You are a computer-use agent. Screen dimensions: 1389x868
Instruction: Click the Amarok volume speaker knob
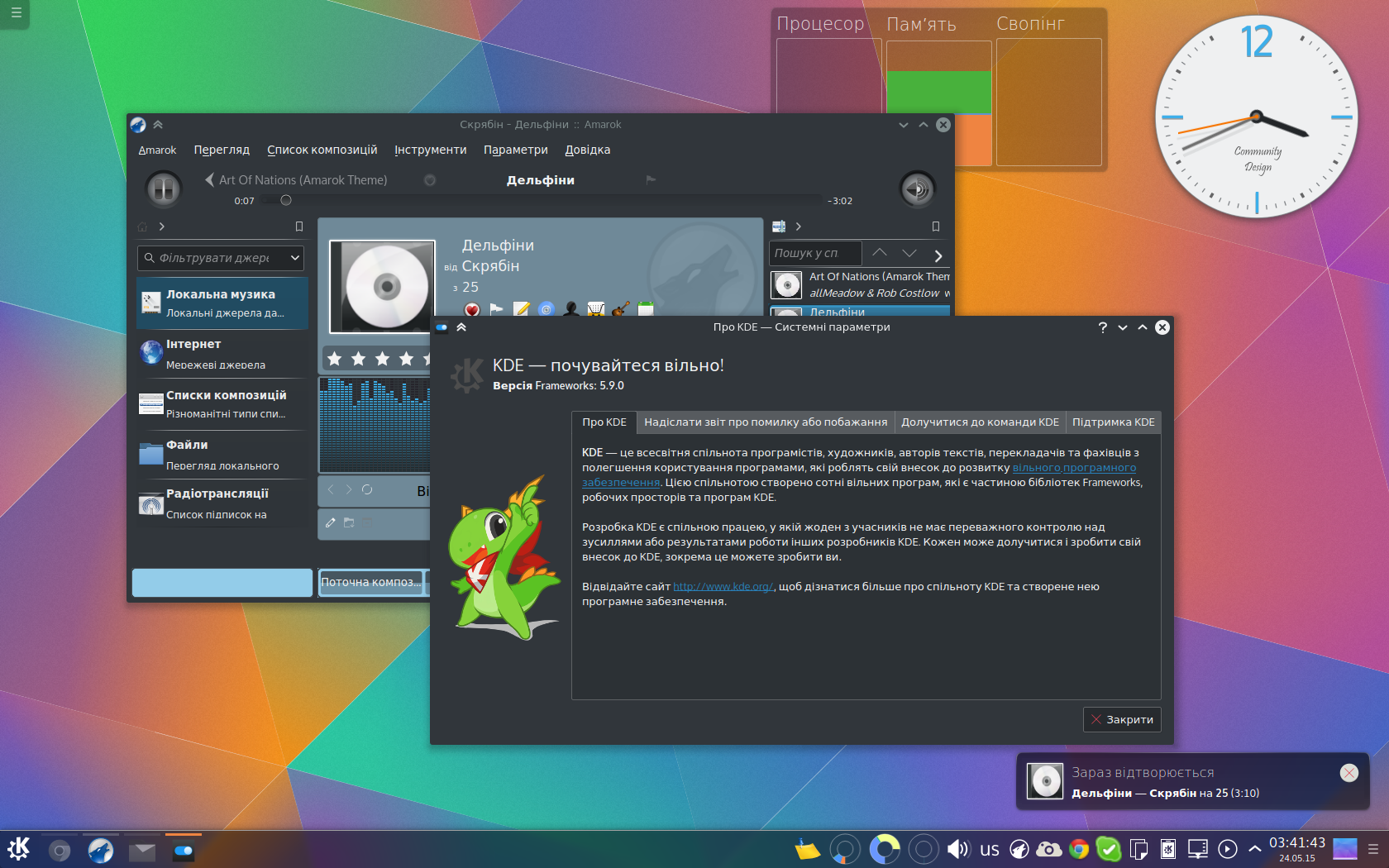coord(917,189)
